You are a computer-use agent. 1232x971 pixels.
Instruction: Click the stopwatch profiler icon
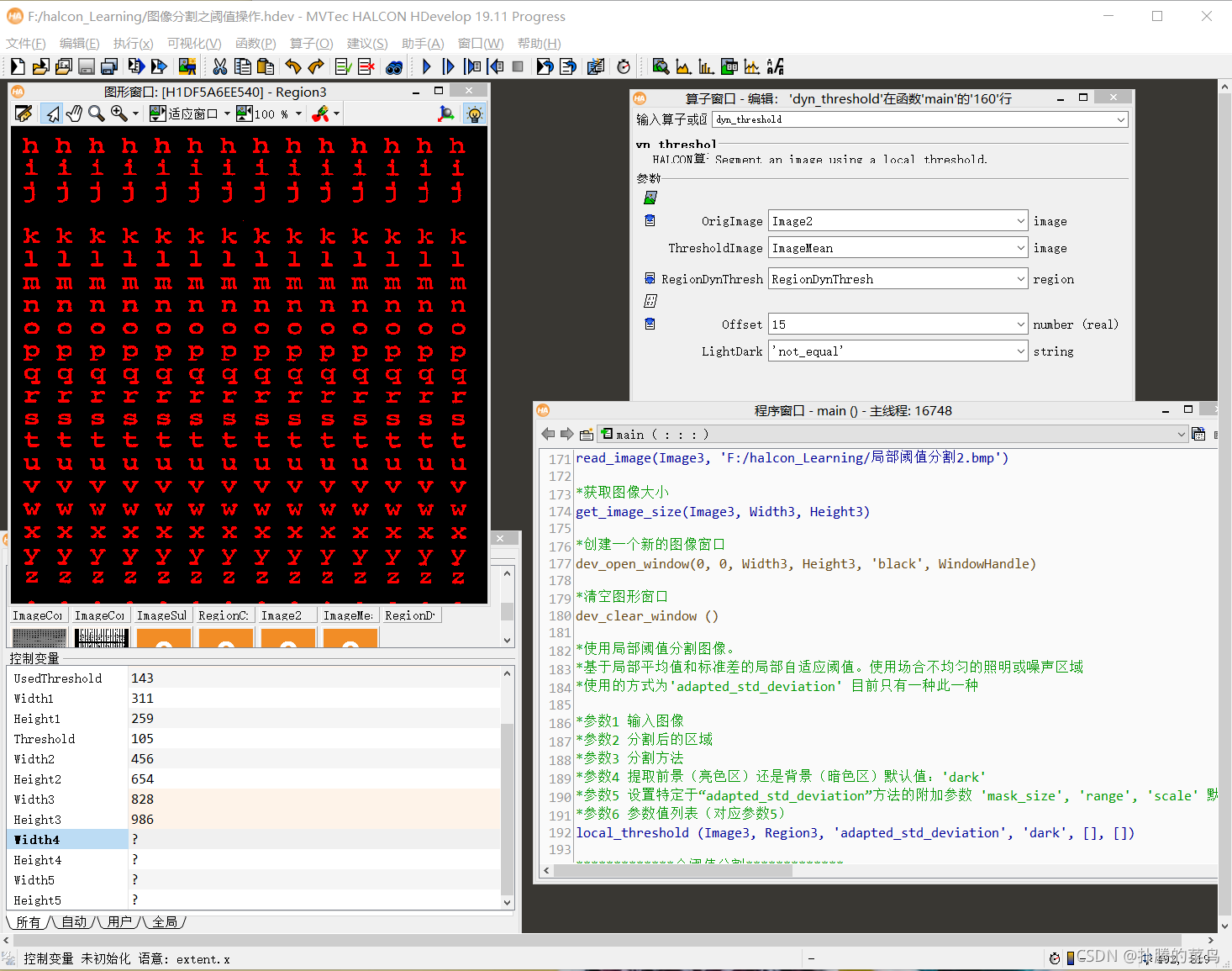pos(624,66)
